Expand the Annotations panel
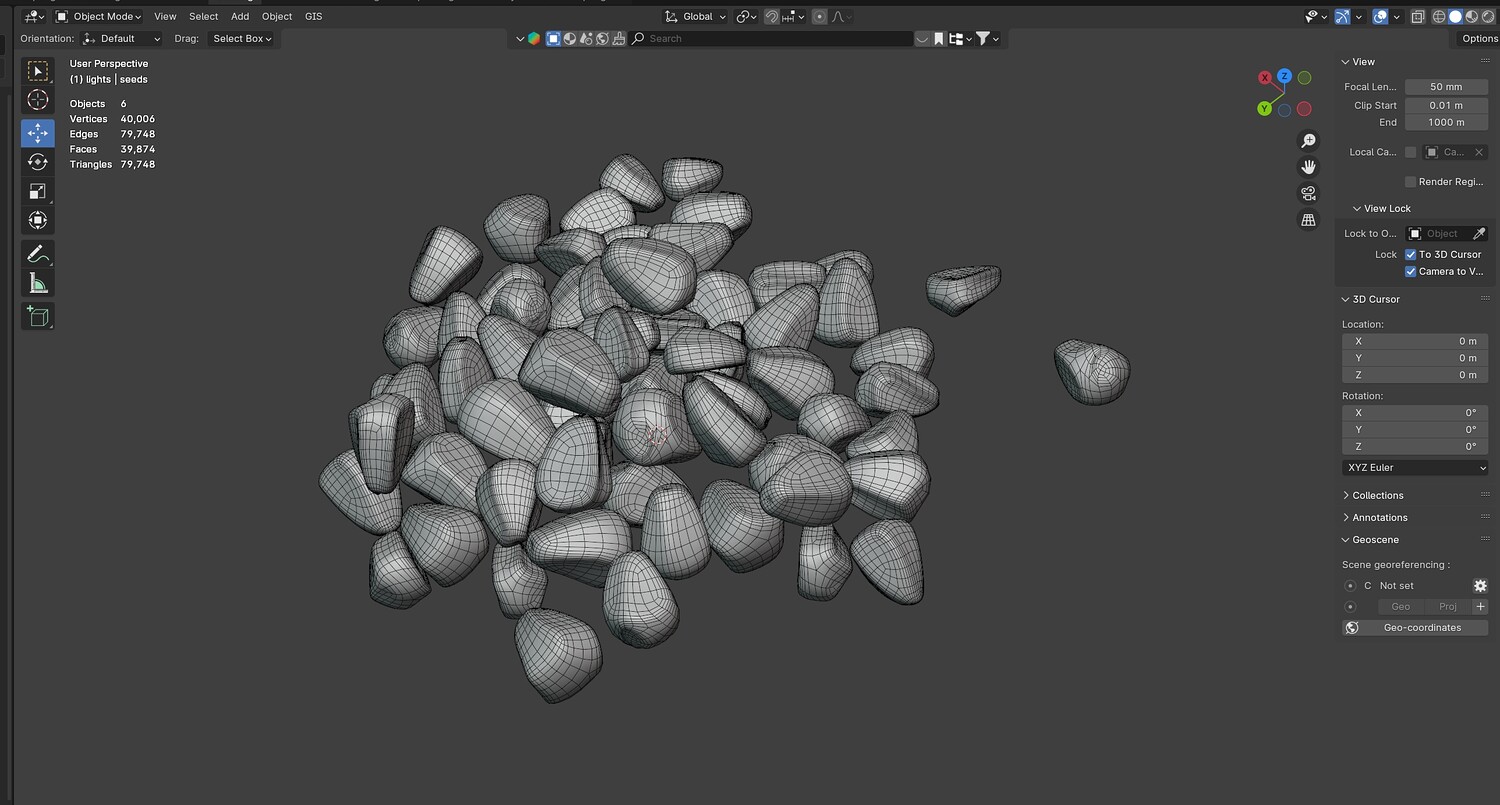Image resolution: width=1500 pixels, height=805 pixels. [1346, 518]
